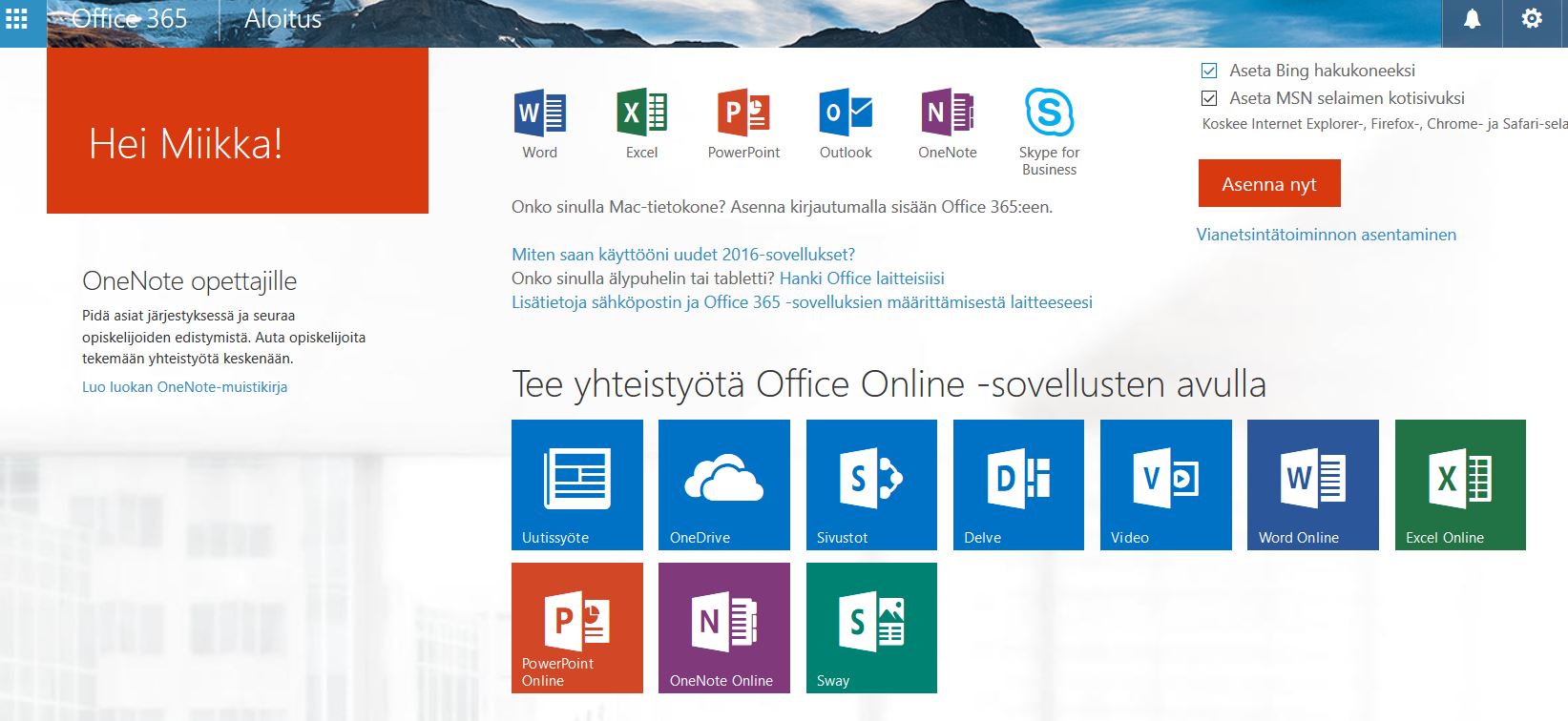Open the app launcher waffle icon

point(17,18)
